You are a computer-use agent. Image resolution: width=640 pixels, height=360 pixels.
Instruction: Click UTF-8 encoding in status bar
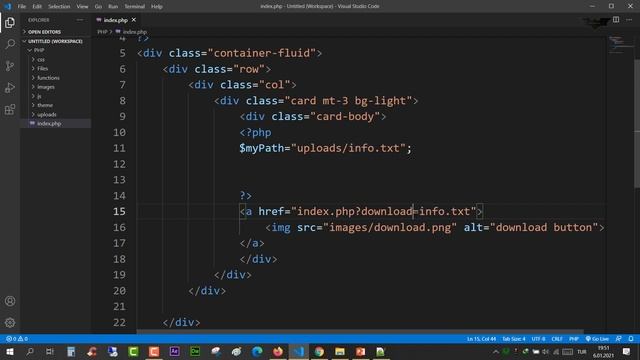click(538, 339)
